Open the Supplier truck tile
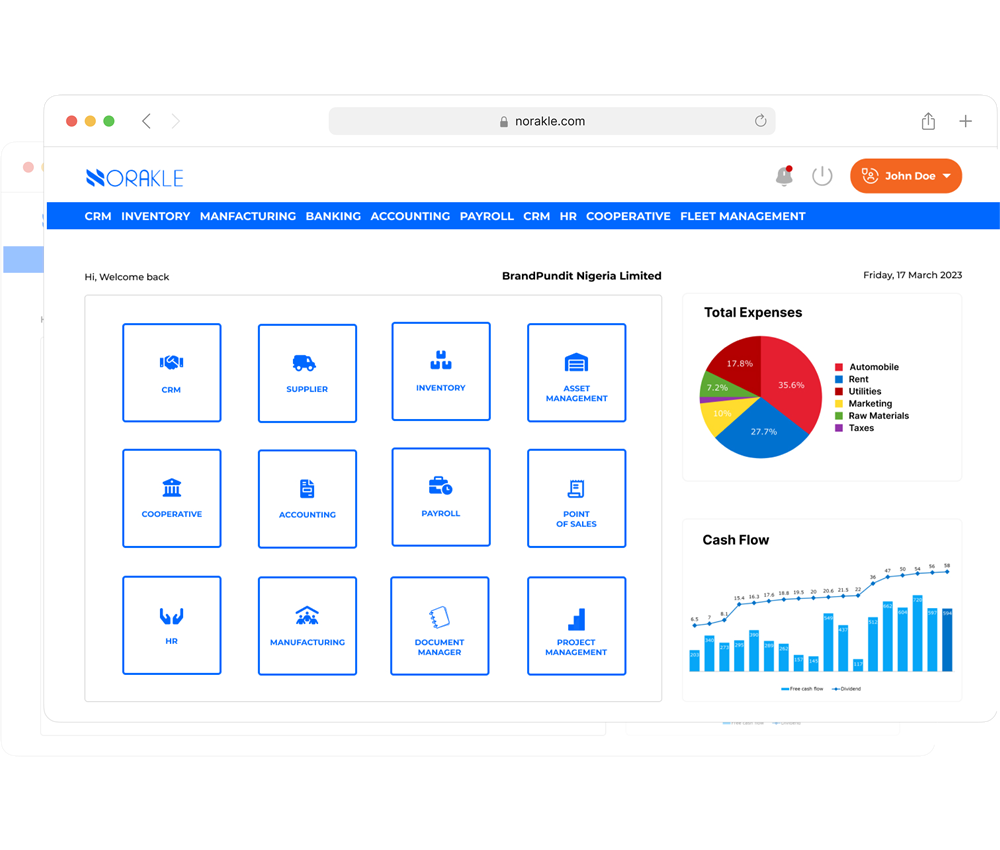The height and width of the screenshot is (850, 1000). (307, 373)
